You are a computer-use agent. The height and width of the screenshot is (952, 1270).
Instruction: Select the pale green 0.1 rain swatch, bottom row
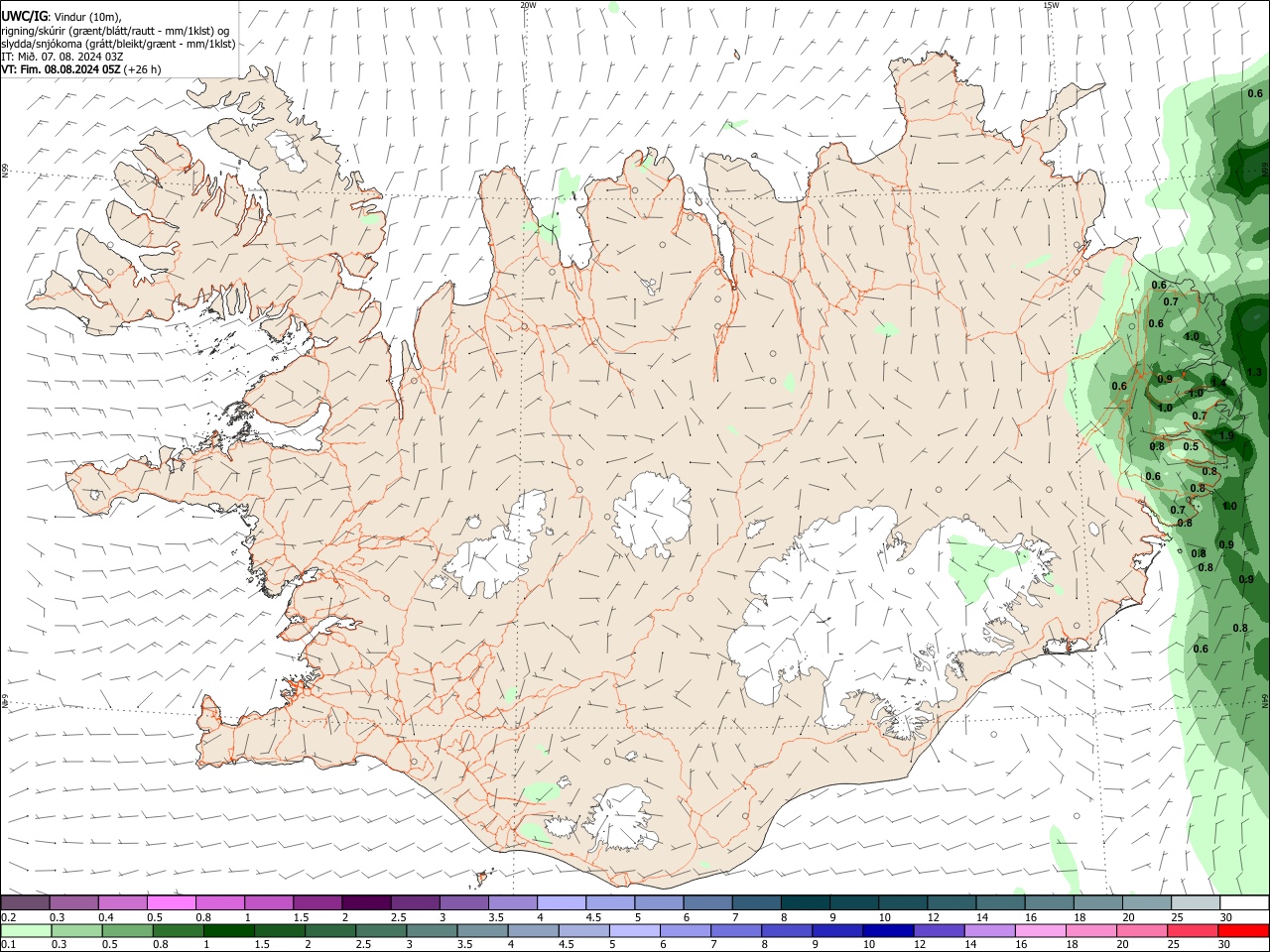point(26,931)
